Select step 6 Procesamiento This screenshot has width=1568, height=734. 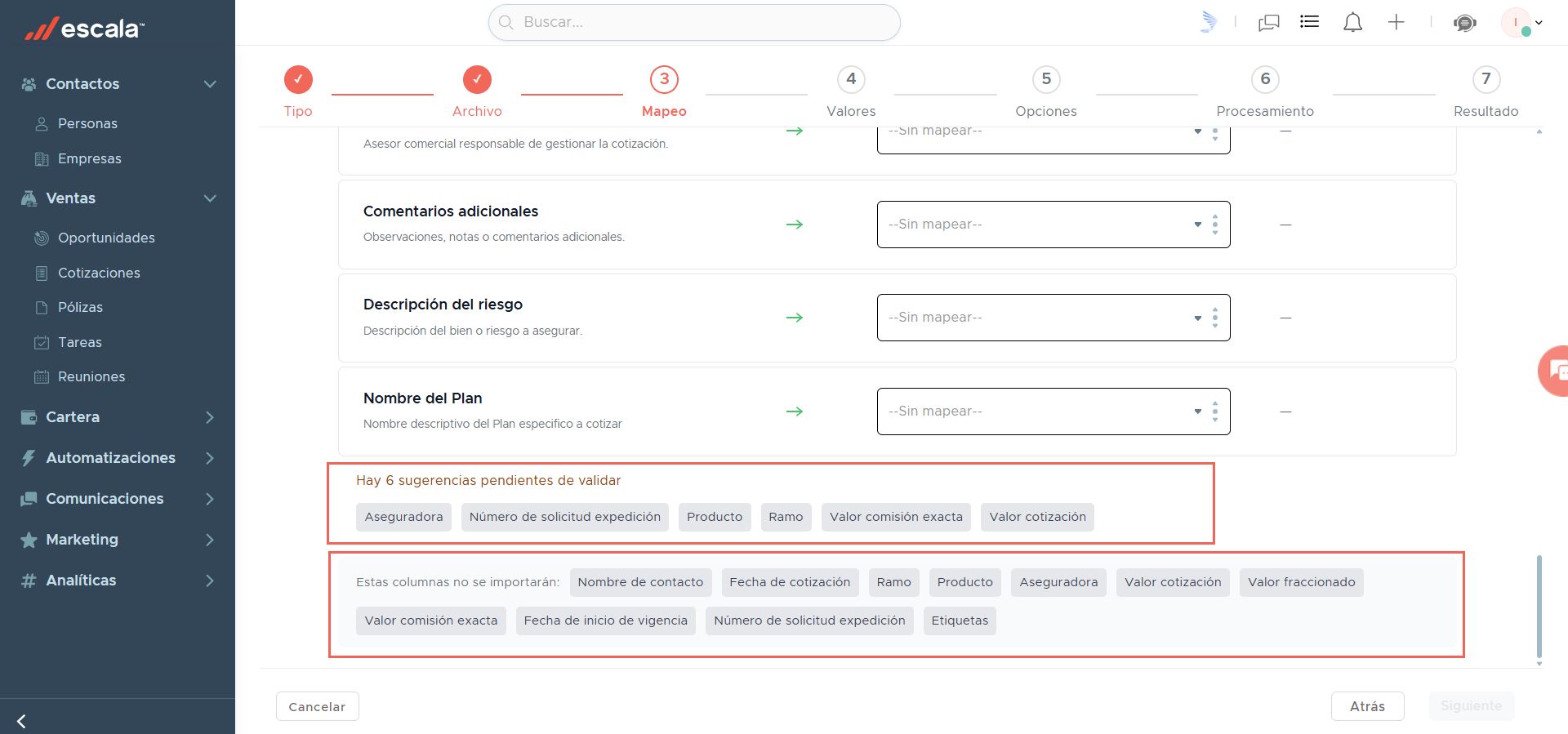pos(1265,79)
